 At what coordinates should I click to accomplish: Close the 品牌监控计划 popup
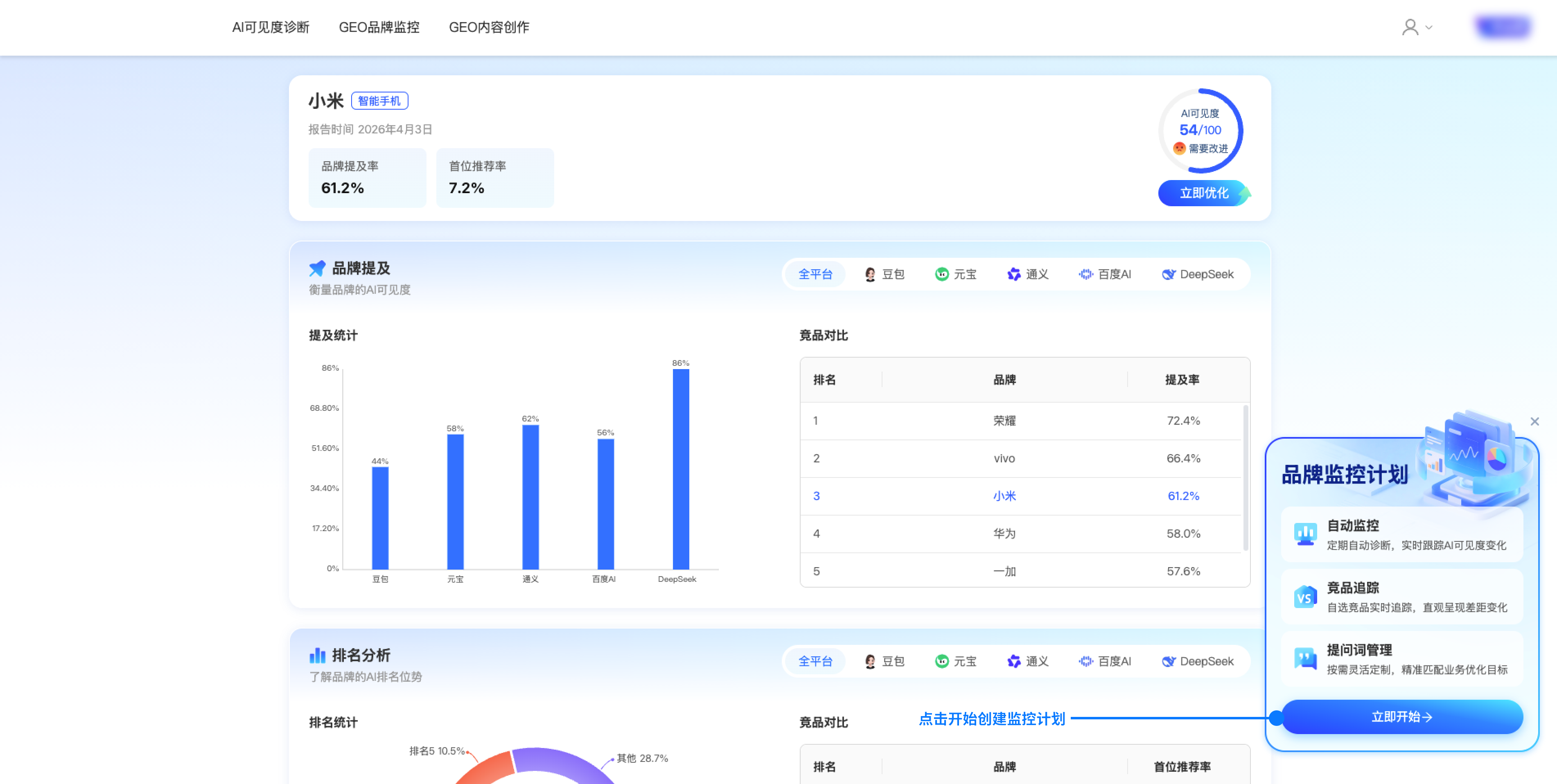1534,421
